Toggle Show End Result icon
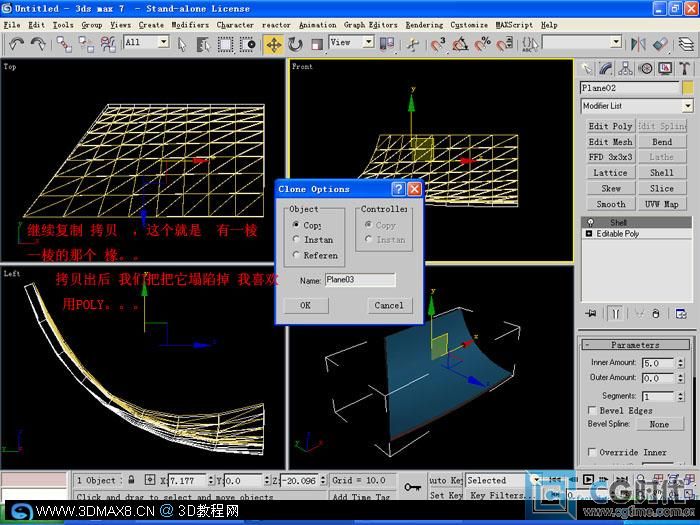The image size is (700, 525). click(x=616, y=314)
